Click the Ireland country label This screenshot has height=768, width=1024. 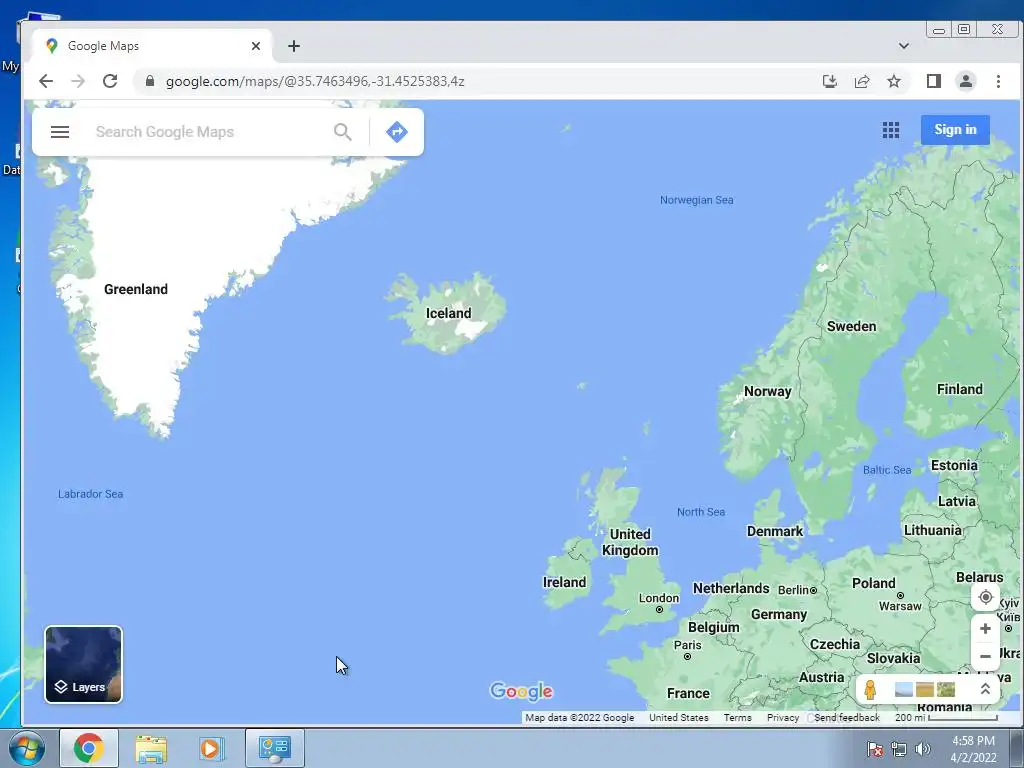[564, 583]
